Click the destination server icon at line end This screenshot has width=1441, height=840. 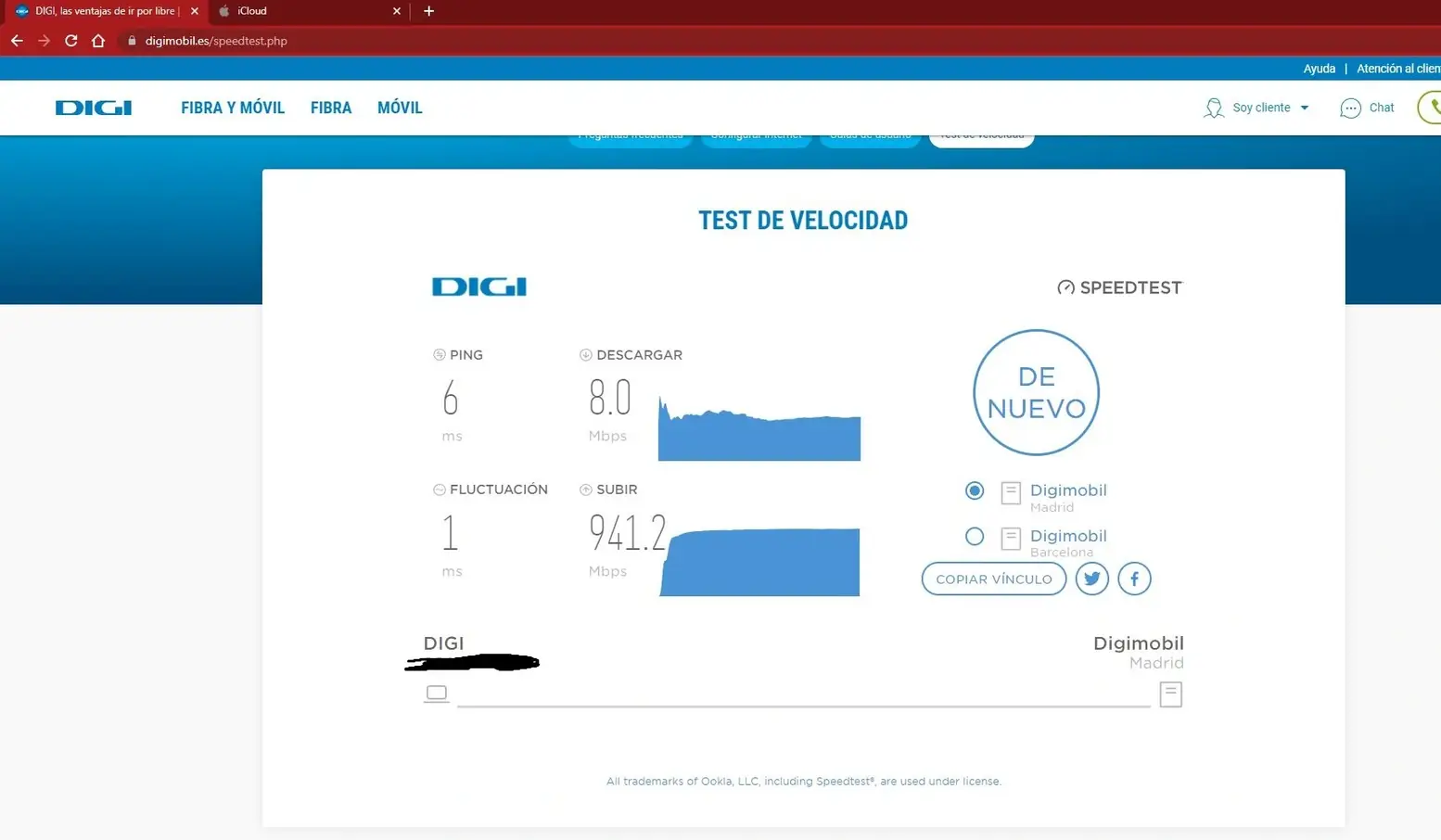(1170, 694)
